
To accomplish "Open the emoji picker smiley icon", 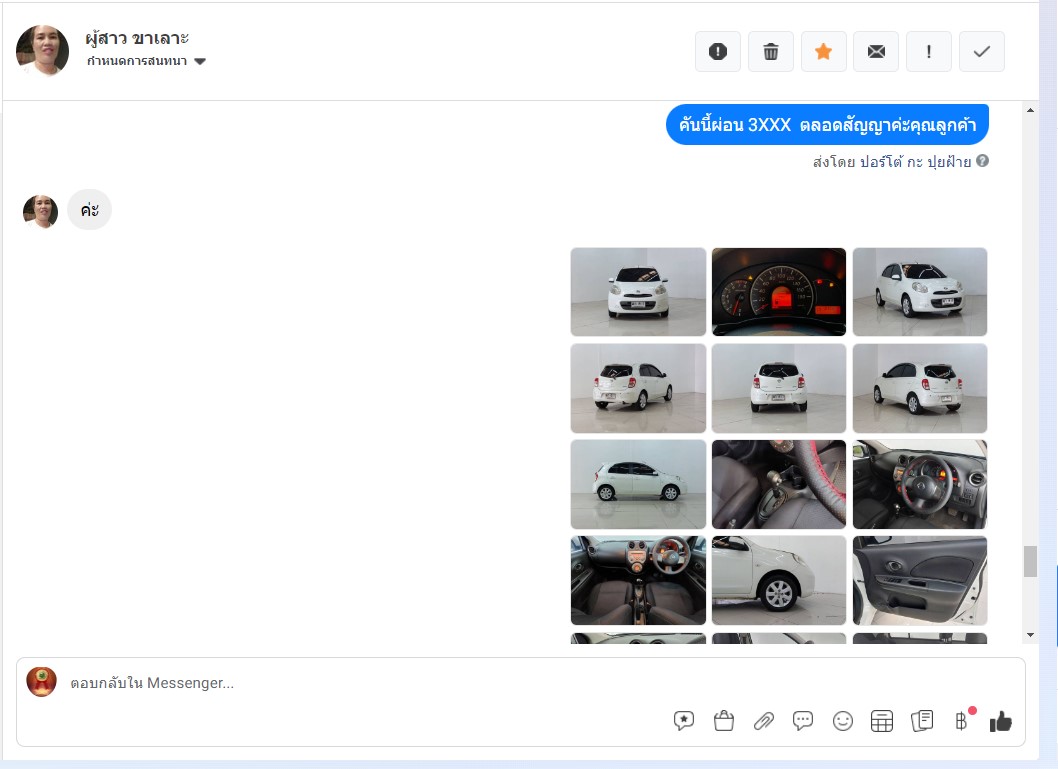I will [x=843, y=721].
